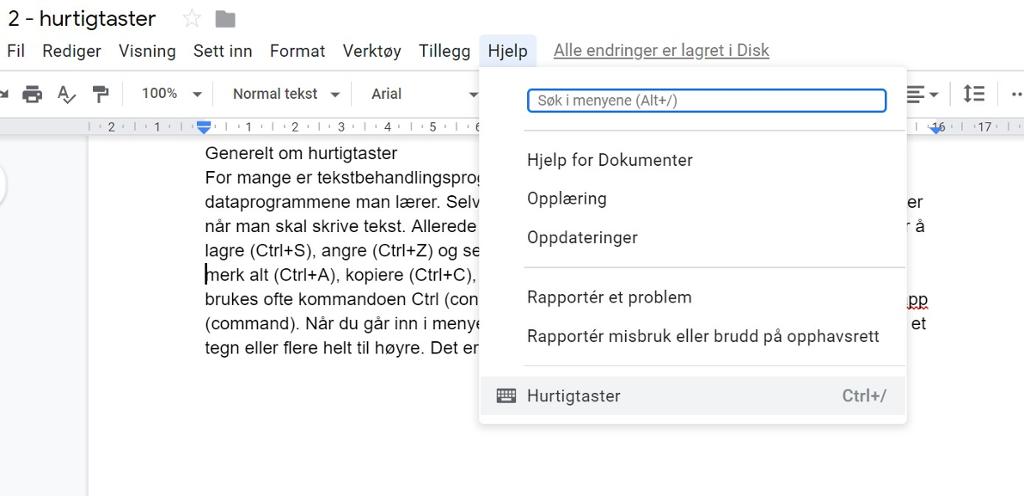The width and height of the screenshot is (1024, 496).
Task: Focus the Søk i menyene search field
Action: tap(707, 101)
